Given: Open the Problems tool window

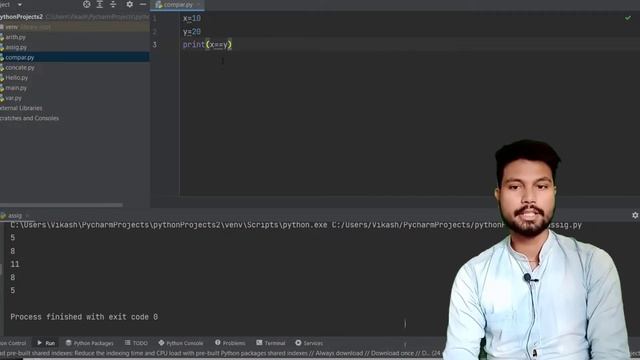Looking at the screenshot, I should (230, 343).
